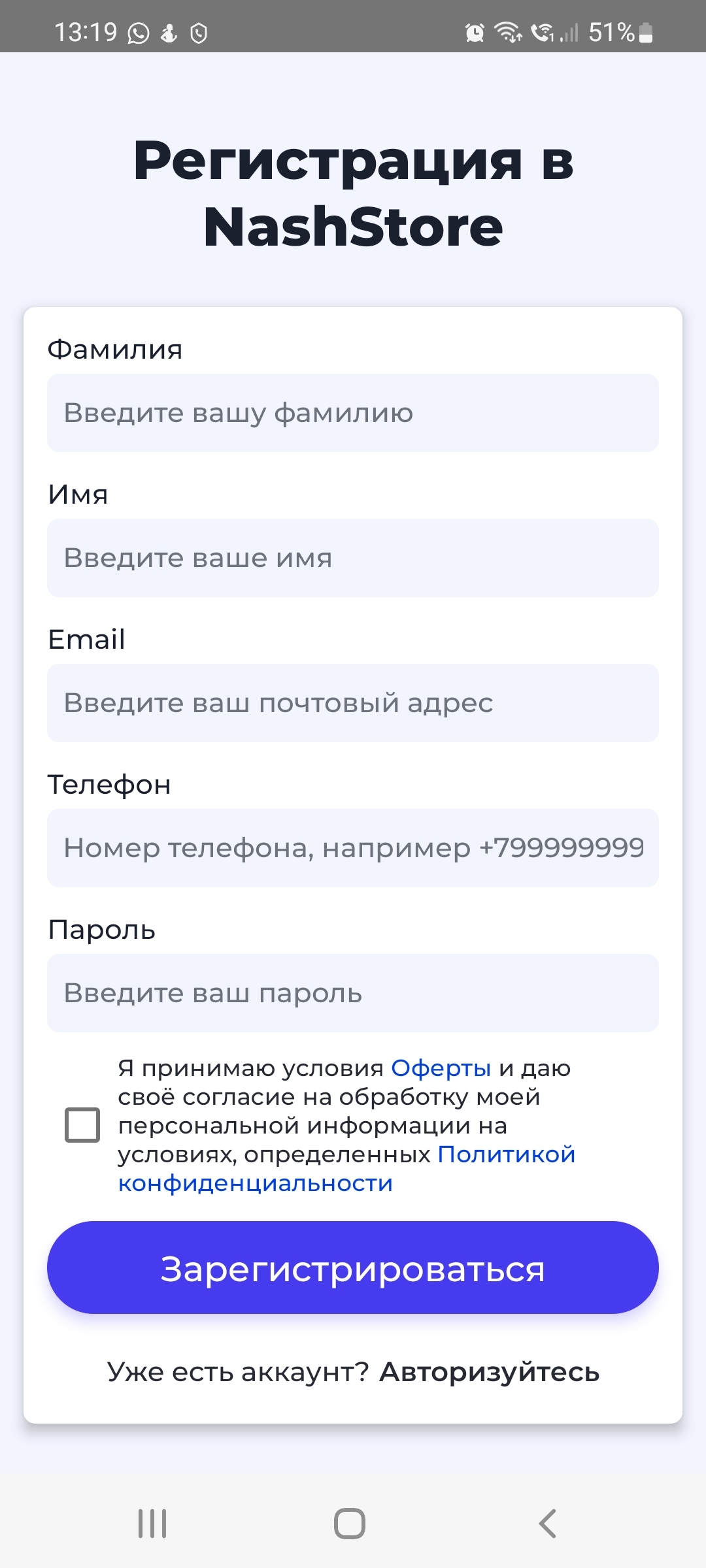Image resolution: width=706 pixels, height=1568 pixels.
Task: Tap the WhatsApp notification icon
Action: point(138,33)
